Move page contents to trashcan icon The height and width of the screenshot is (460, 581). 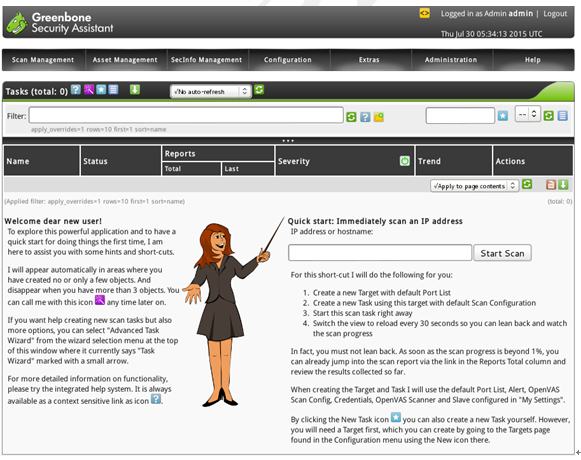pyautogui.click(x=551, y=185)
